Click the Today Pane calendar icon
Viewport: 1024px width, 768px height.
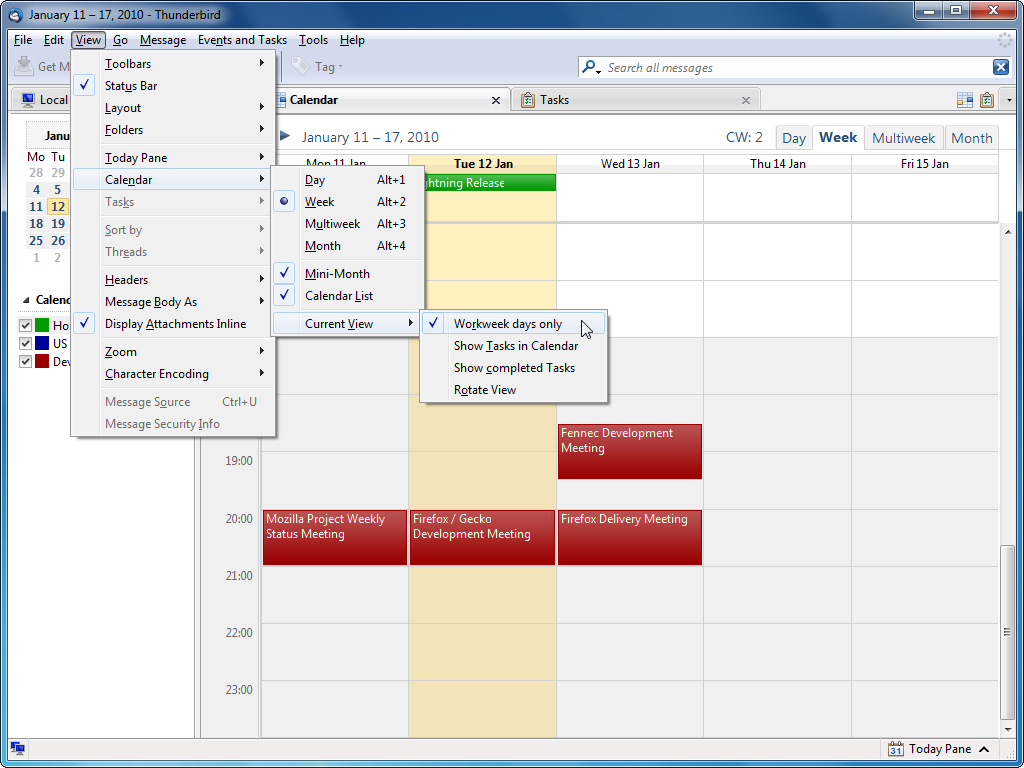coord(896,749)
